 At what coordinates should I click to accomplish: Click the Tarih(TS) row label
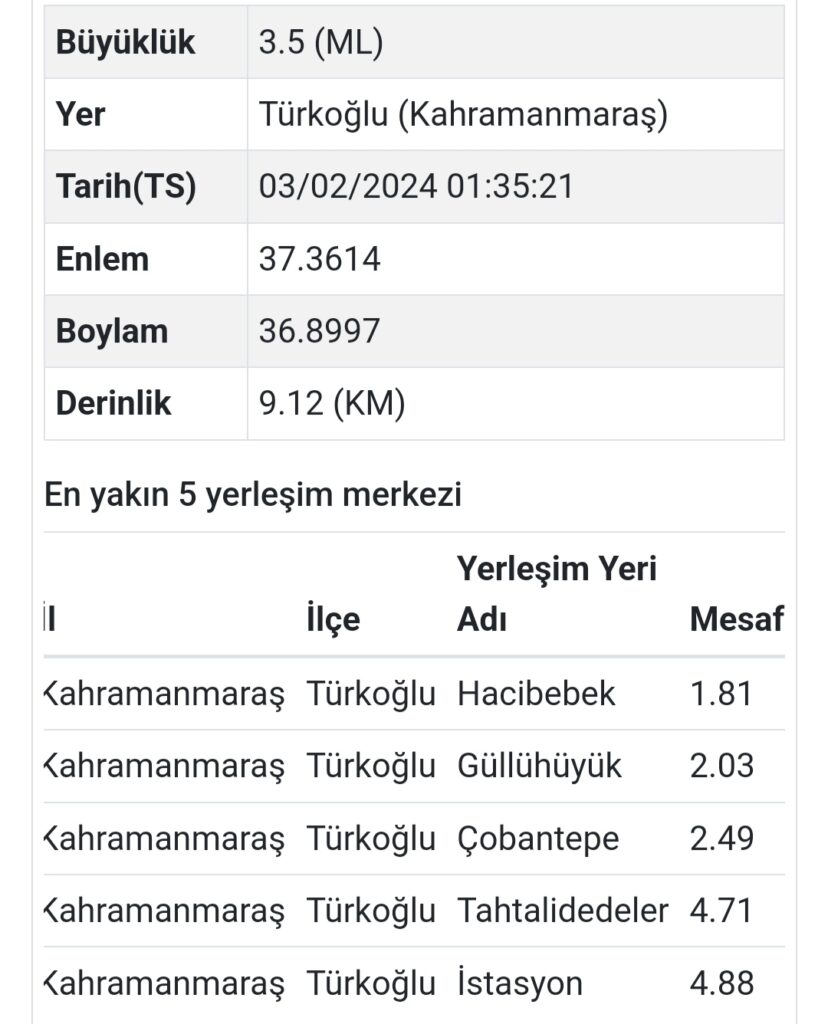tap(125, 187)
